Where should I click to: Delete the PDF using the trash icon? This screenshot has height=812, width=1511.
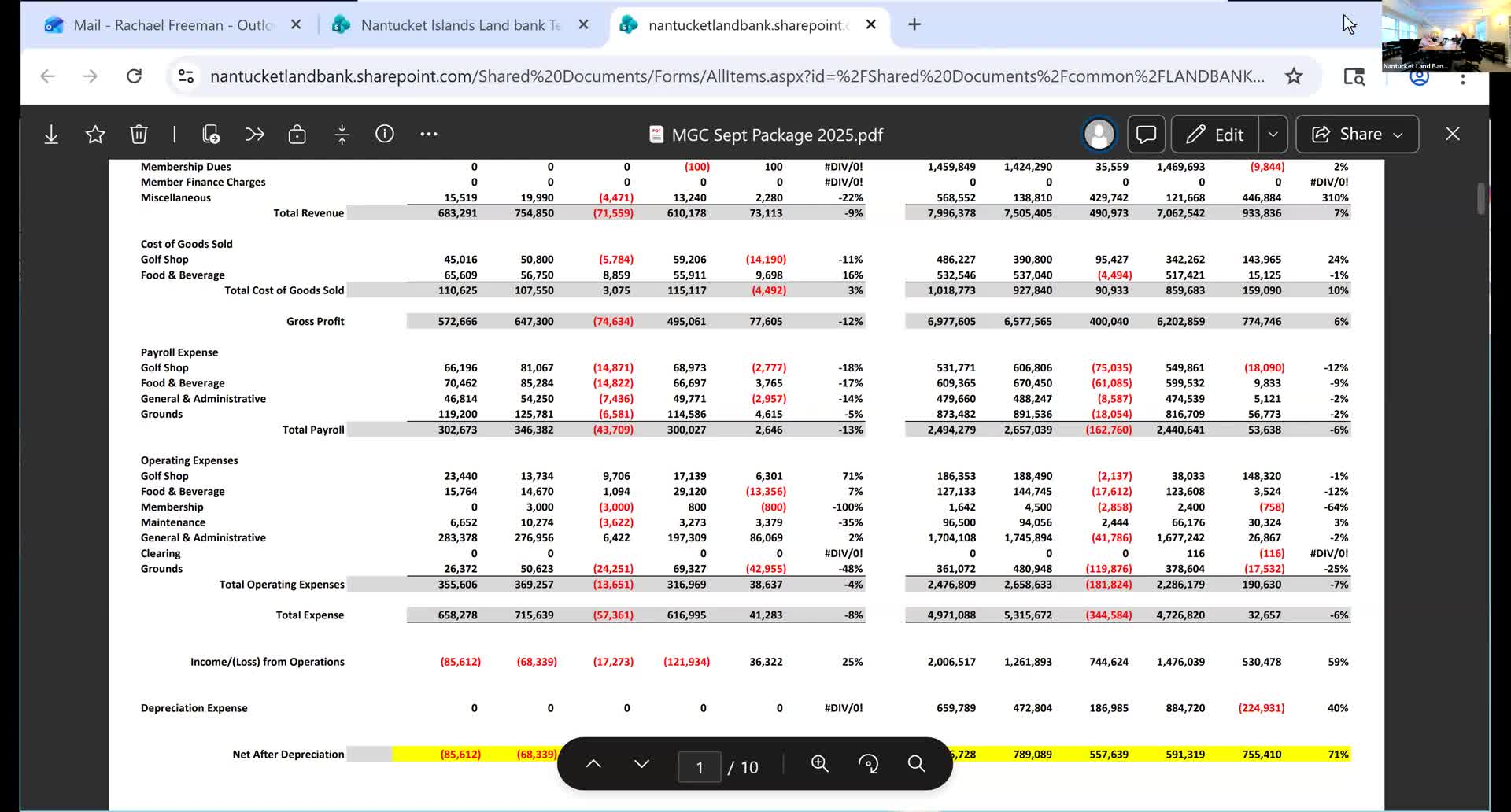pos(139,135)
